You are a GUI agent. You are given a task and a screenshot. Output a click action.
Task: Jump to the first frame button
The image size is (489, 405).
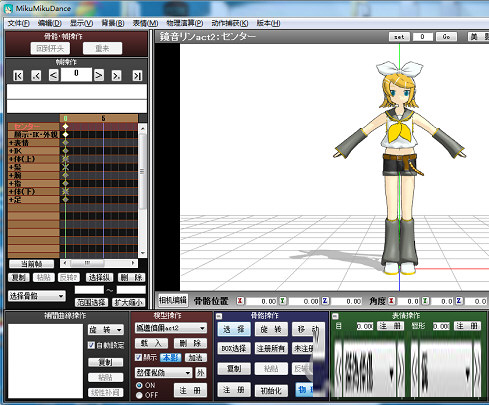coord(18,76)
